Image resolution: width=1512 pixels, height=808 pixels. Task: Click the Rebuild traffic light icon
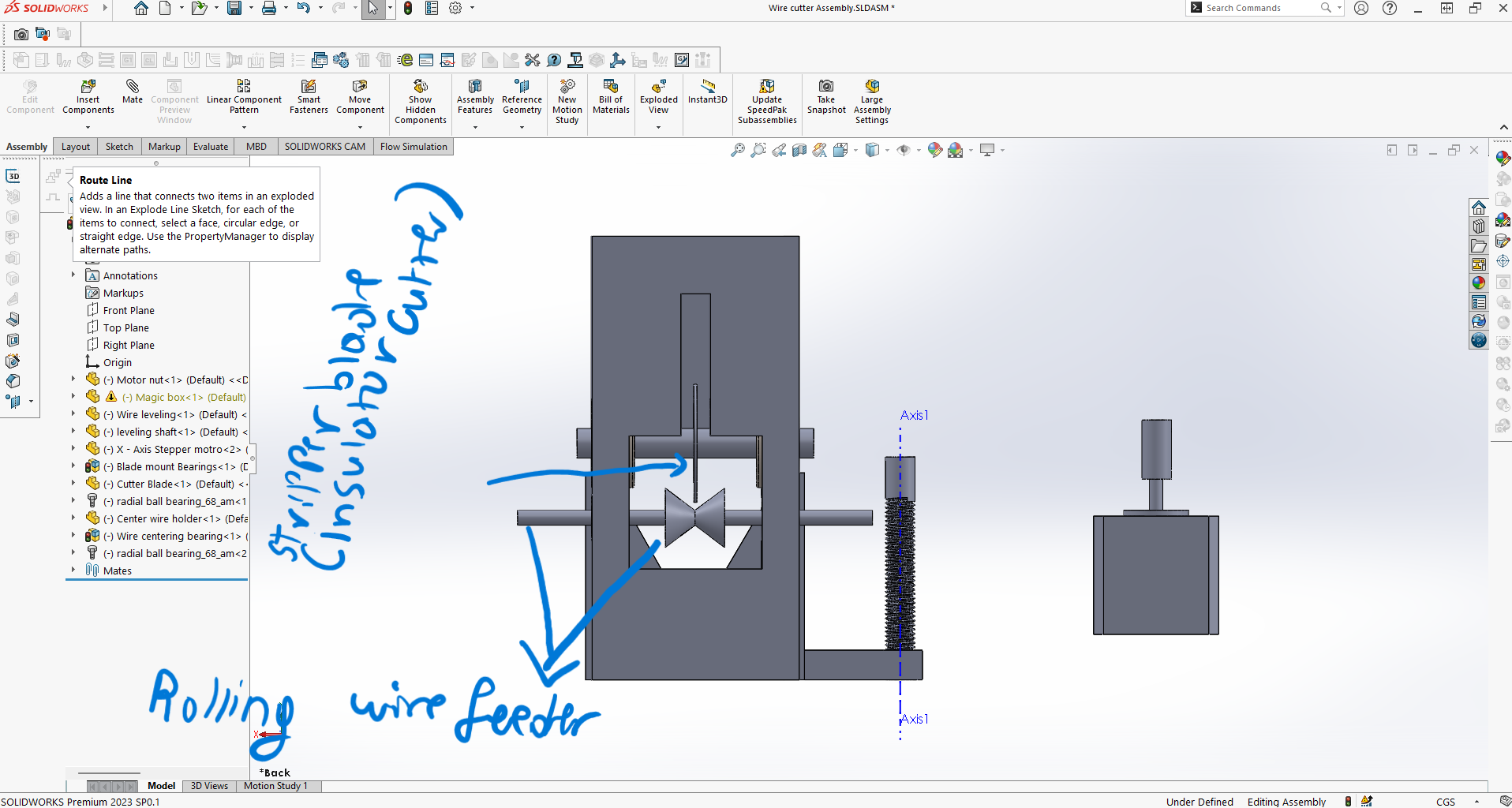pyautogui.click(x=408, y=9)
